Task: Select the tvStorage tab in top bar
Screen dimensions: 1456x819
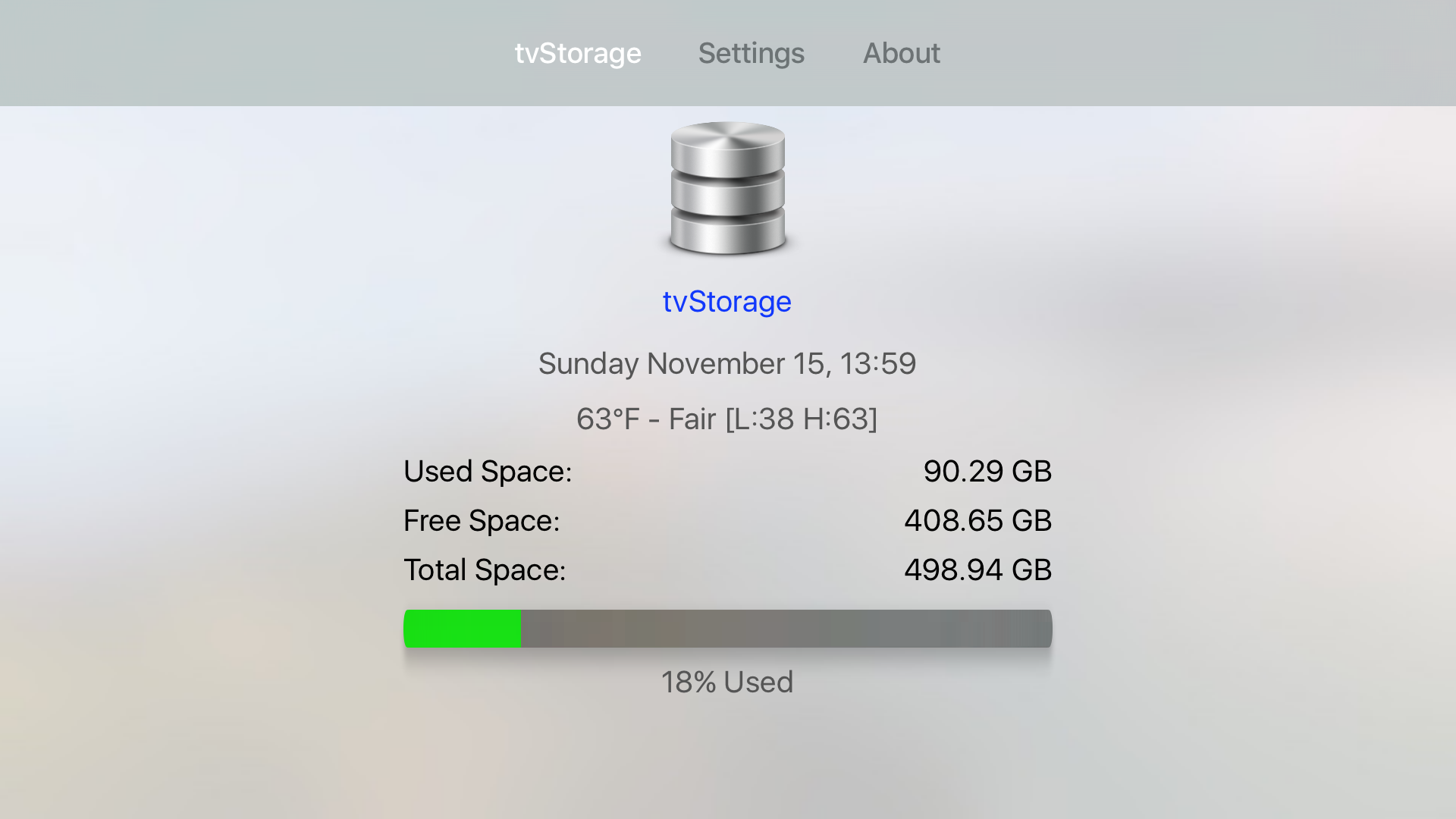Action: pyautogui.click(x=578, y=53)
